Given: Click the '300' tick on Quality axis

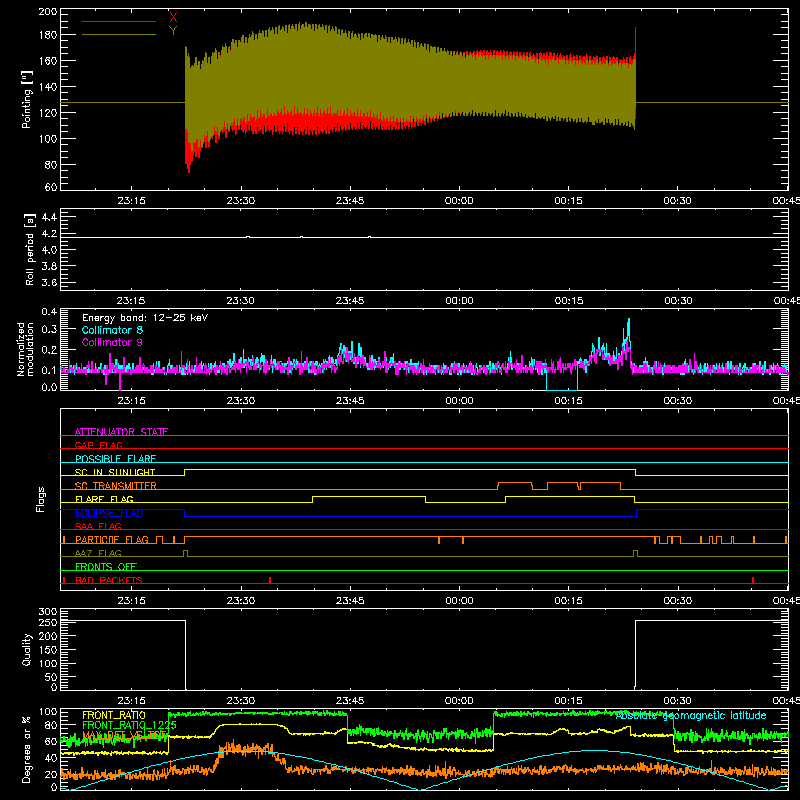Looking at the screenshot, I should (x=48, y=612).
